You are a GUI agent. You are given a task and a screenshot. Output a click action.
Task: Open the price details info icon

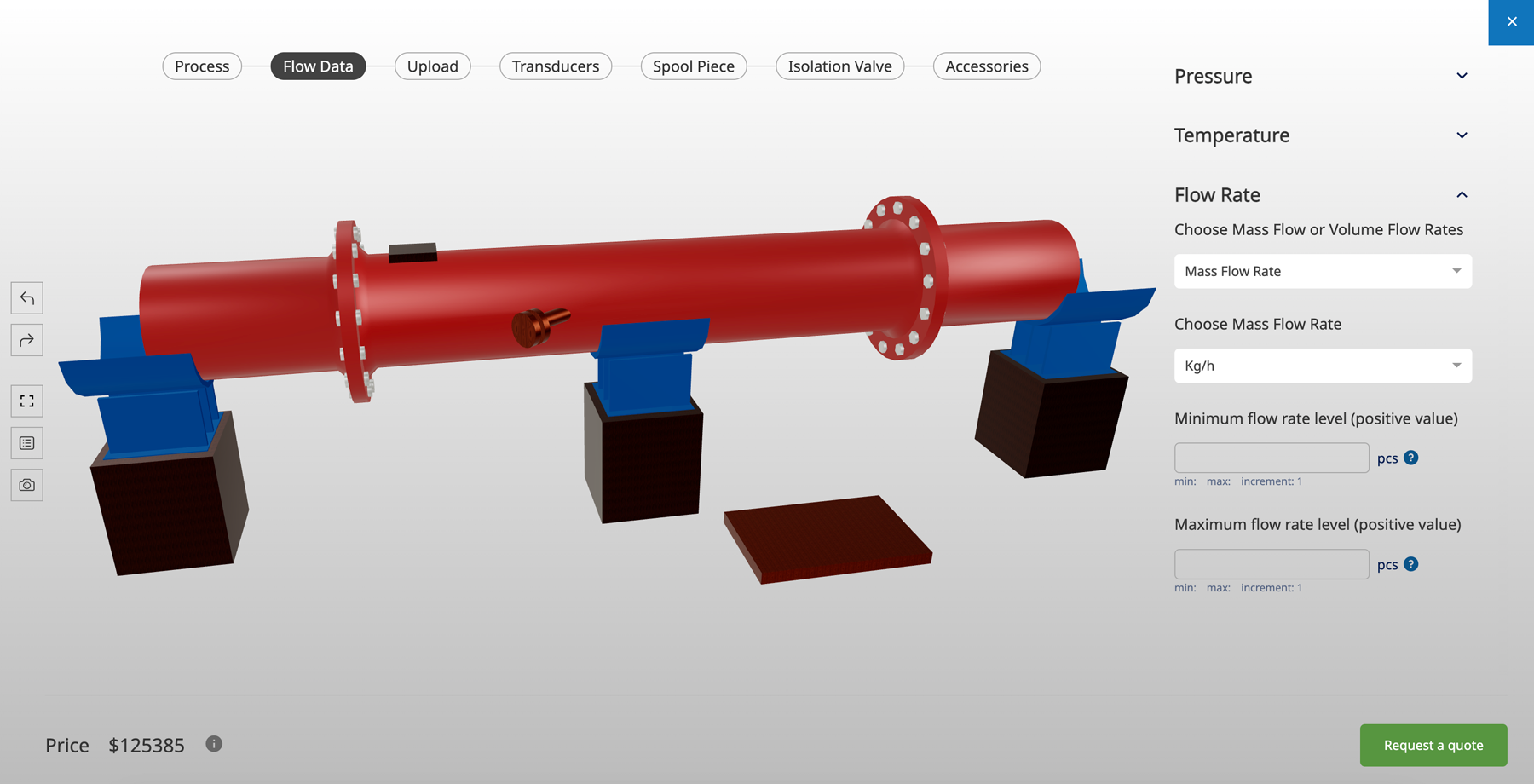(x=213, y=743)
